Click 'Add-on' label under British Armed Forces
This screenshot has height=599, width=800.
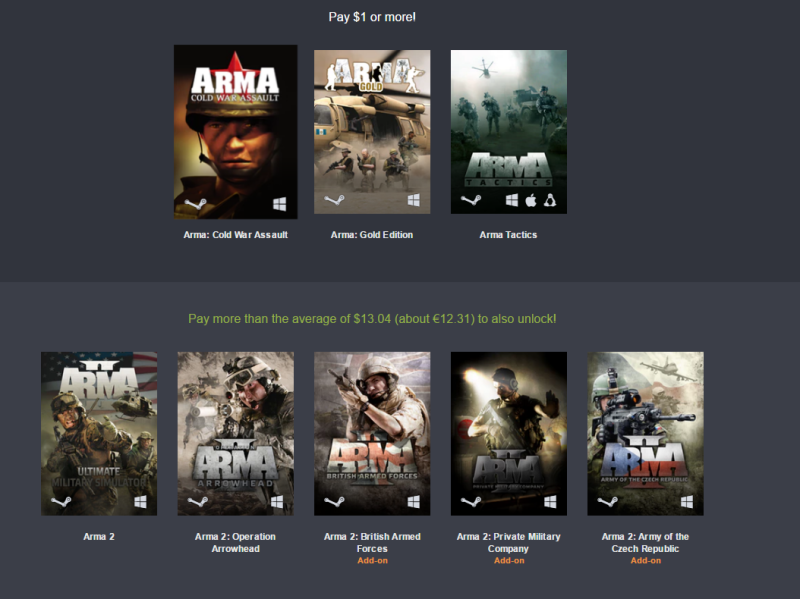pyautogui.click(x=372, y=561)
